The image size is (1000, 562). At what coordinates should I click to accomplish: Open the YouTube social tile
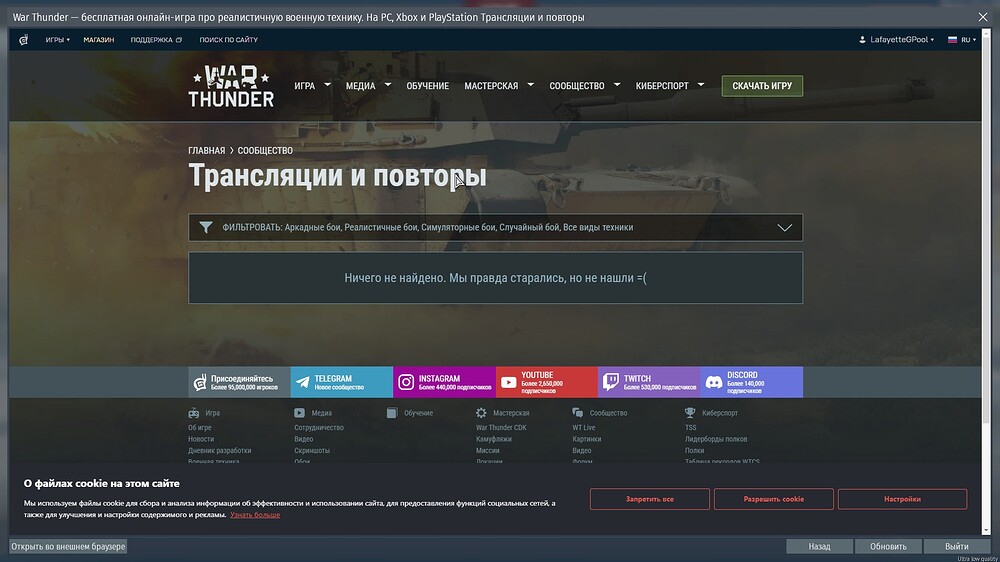click(x=547, y=382)
